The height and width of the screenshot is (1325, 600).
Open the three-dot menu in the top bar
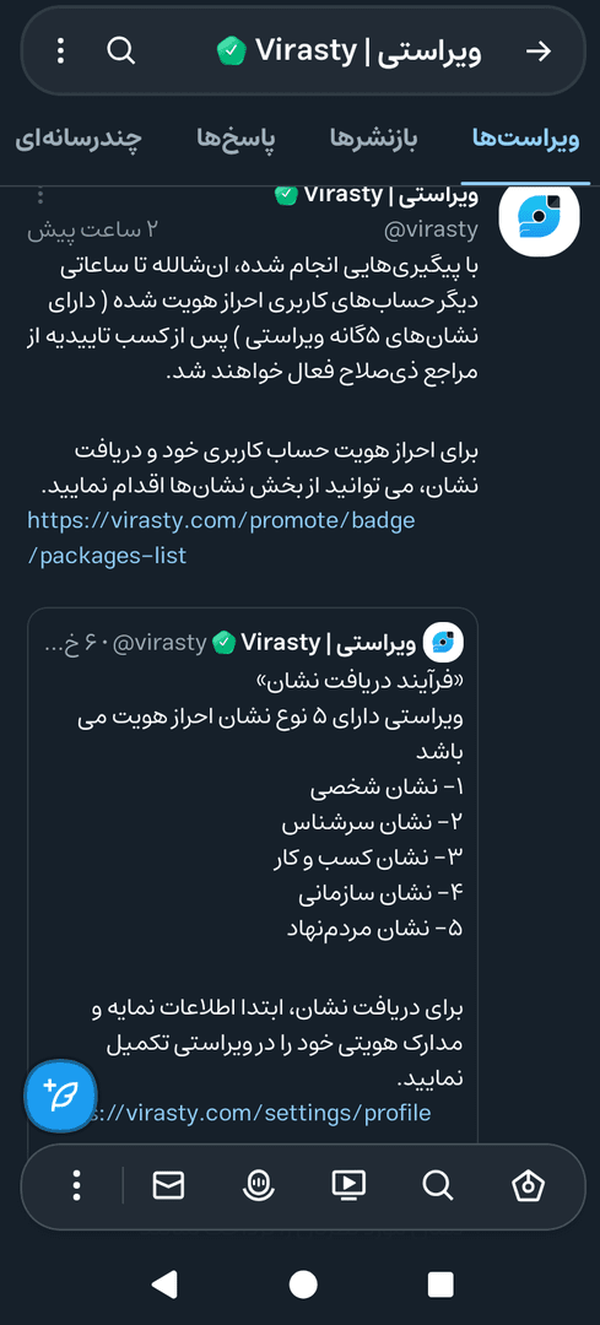[x=61, y=51]
